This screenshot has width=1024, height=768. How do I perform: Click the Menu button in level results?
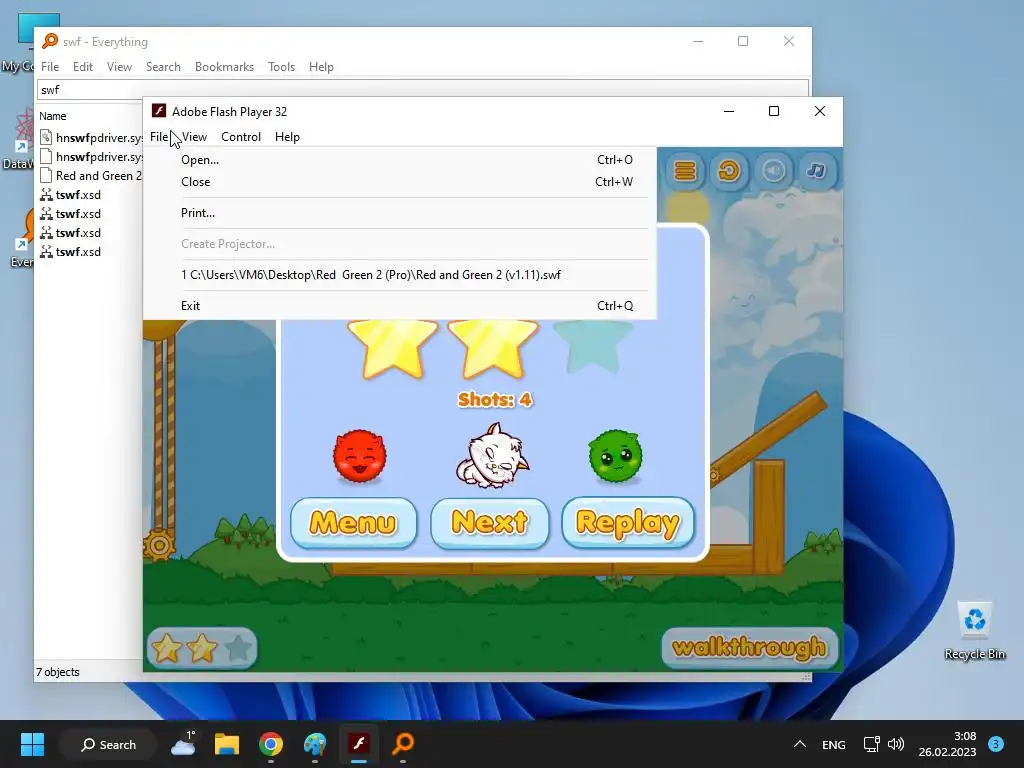(x=353, y=522)
